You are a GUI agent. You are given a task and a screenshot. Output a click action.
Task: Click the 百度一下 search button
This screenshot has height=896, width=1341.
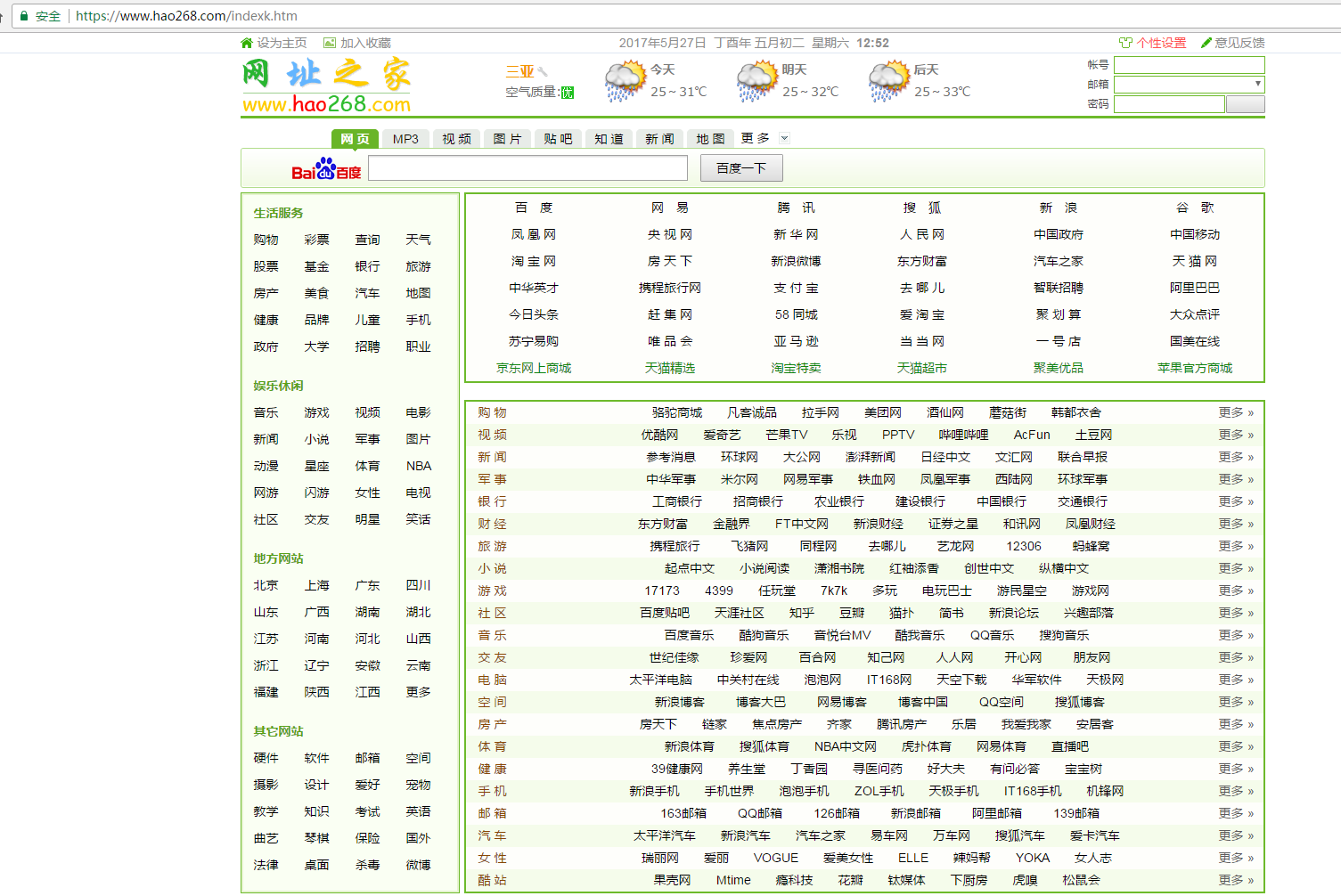point(741,168)
